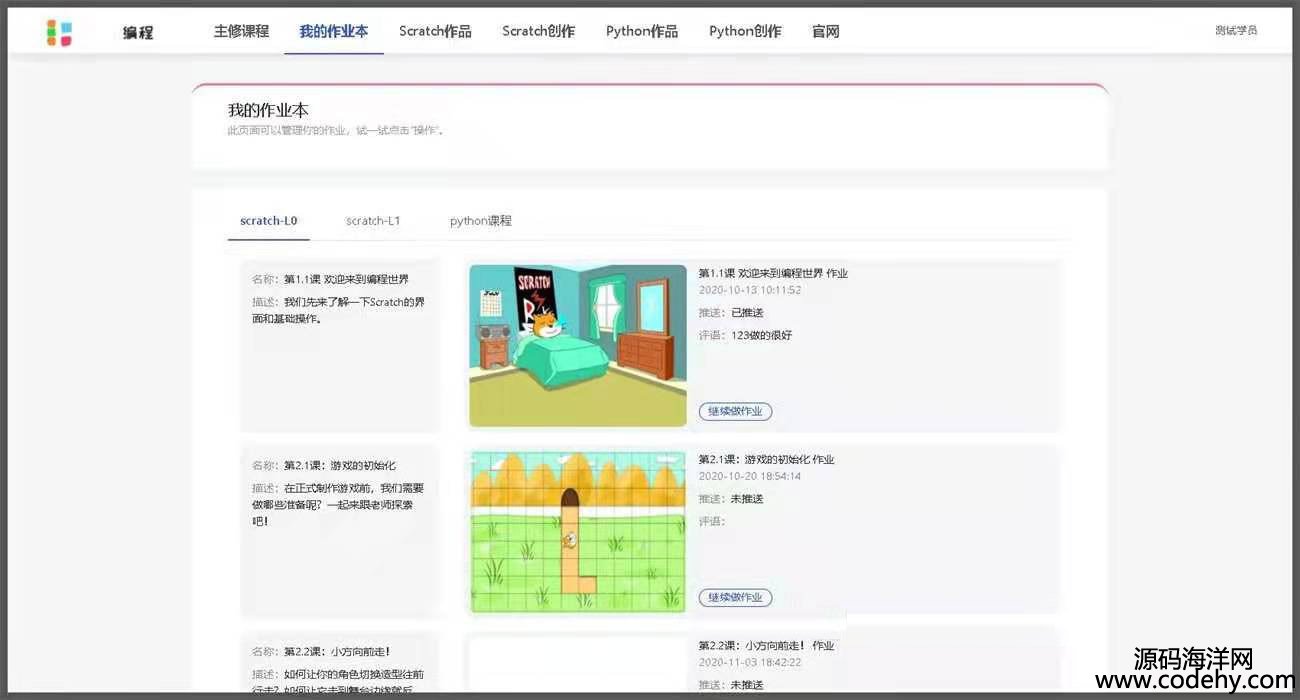
Task: Navigate to Python作品
Action: (642, 31)
